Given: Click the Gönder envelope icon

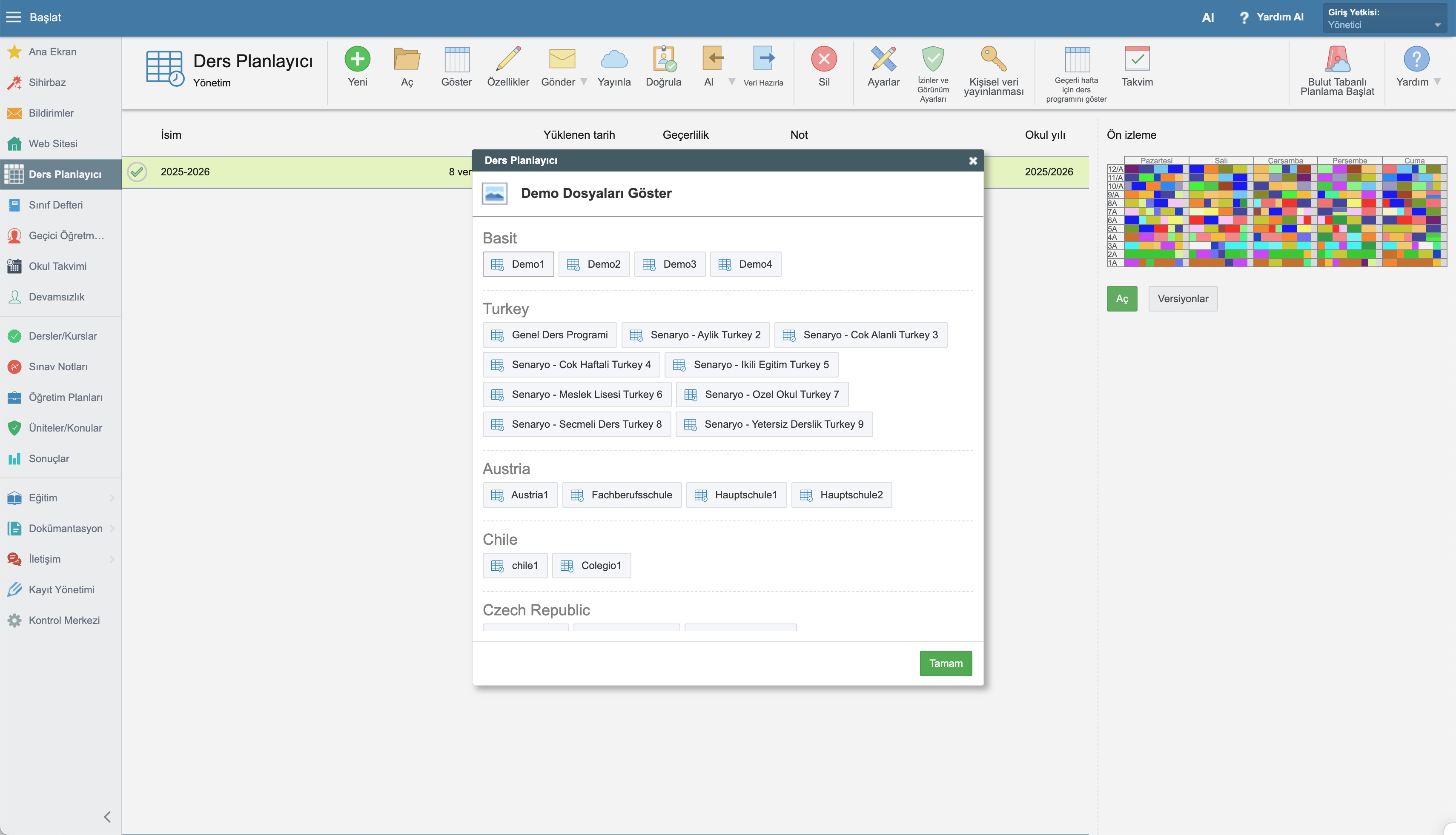Looking at the screenshot, I should coord(562,58).
